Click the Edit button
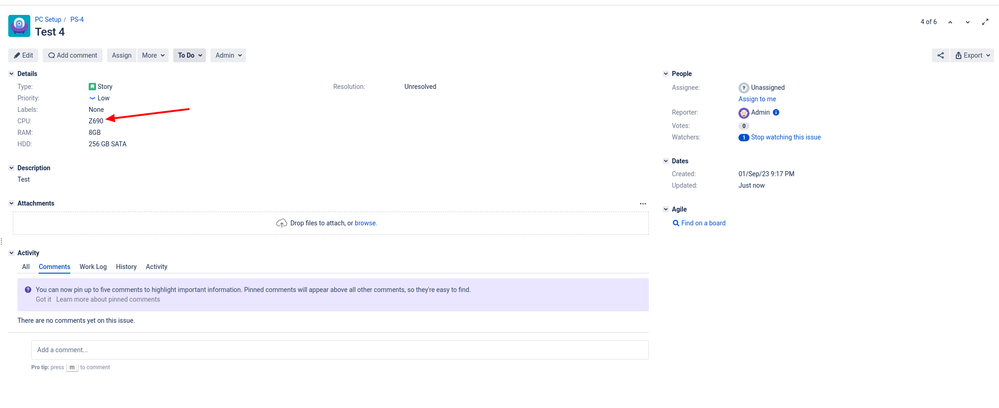The image size is (999, 408). (x=24, y=55)
